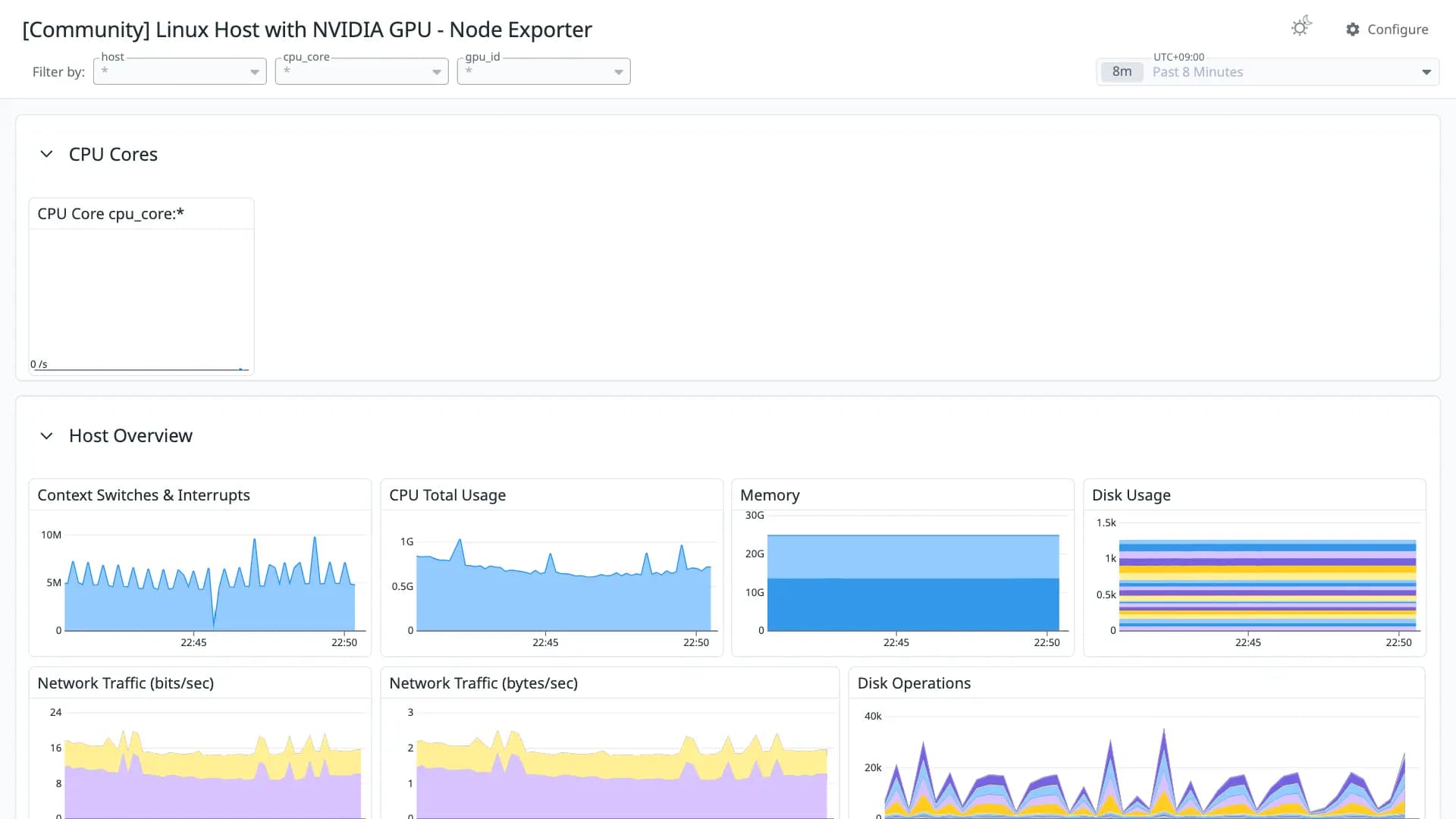Click the Context Switches & Interrupts widget title
The height and width of the screenshot is (819, 1456).
click(143, 495)
